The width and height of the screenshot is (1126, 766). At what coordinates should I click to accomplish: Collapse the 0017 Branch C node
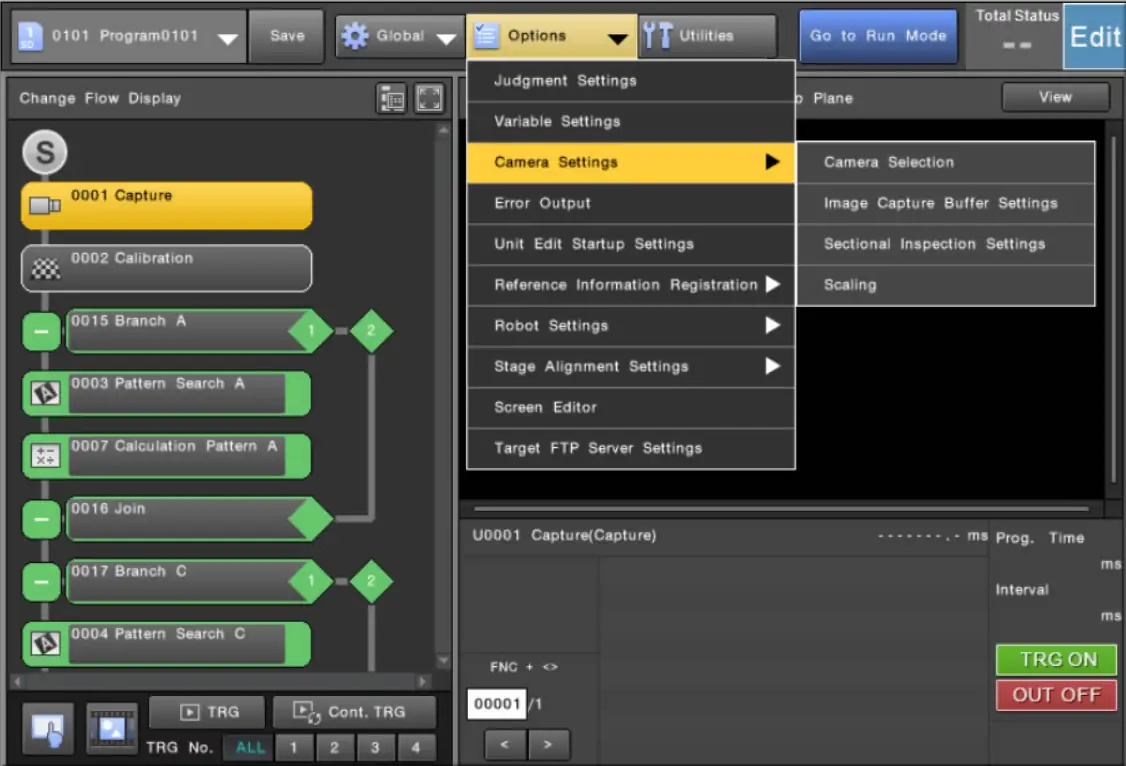(41, 582)
